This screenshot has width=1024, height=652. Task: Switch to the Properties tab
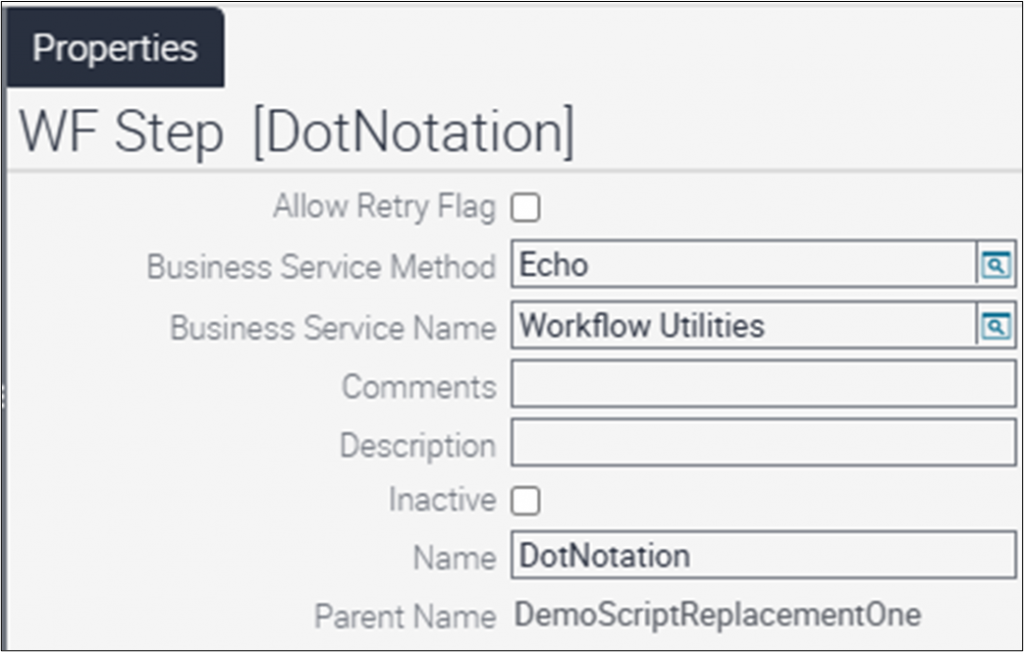coord(115,48)
